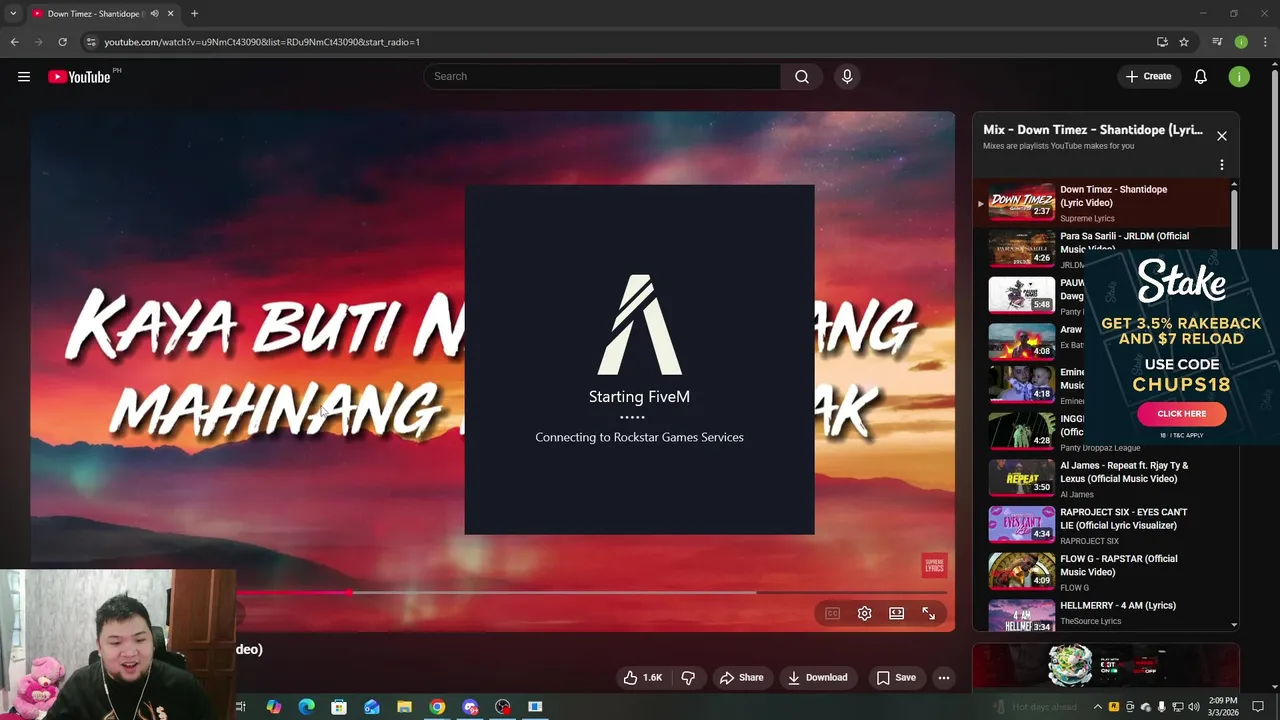Open Supreme Lyrics channel watermark

(934, 566)
